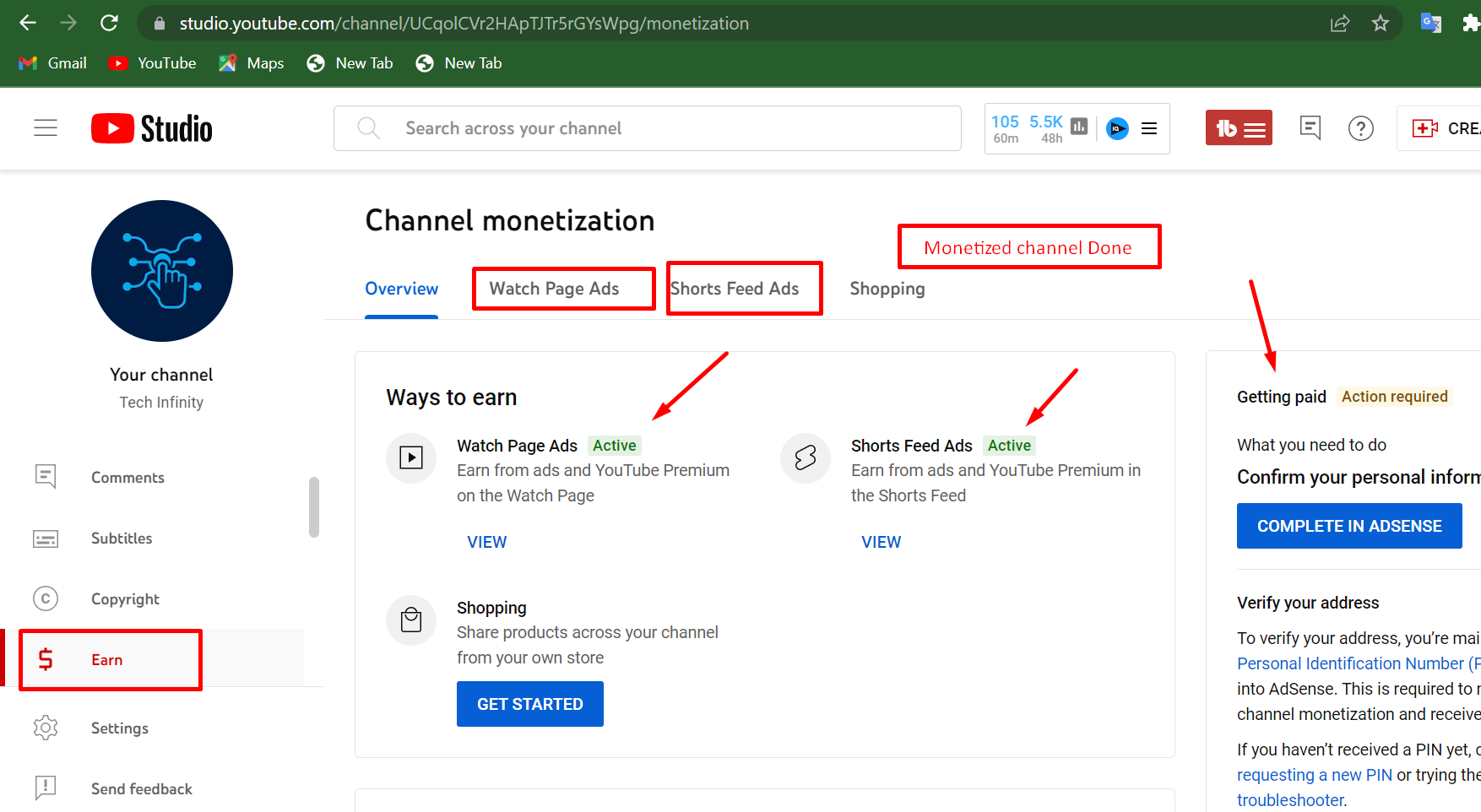
Task: Switch to the Shopping tab
Action: pyautogui.click(x=887, y=288)
